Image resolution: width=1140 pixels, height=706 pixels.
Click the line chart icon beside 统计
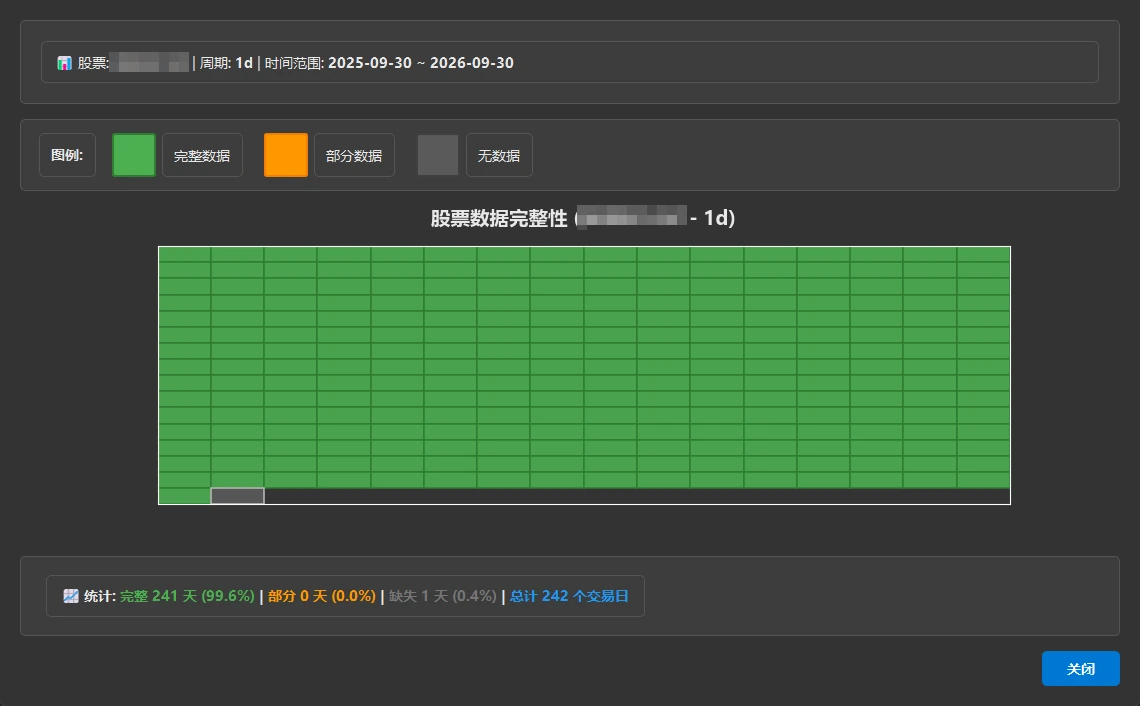71,596
